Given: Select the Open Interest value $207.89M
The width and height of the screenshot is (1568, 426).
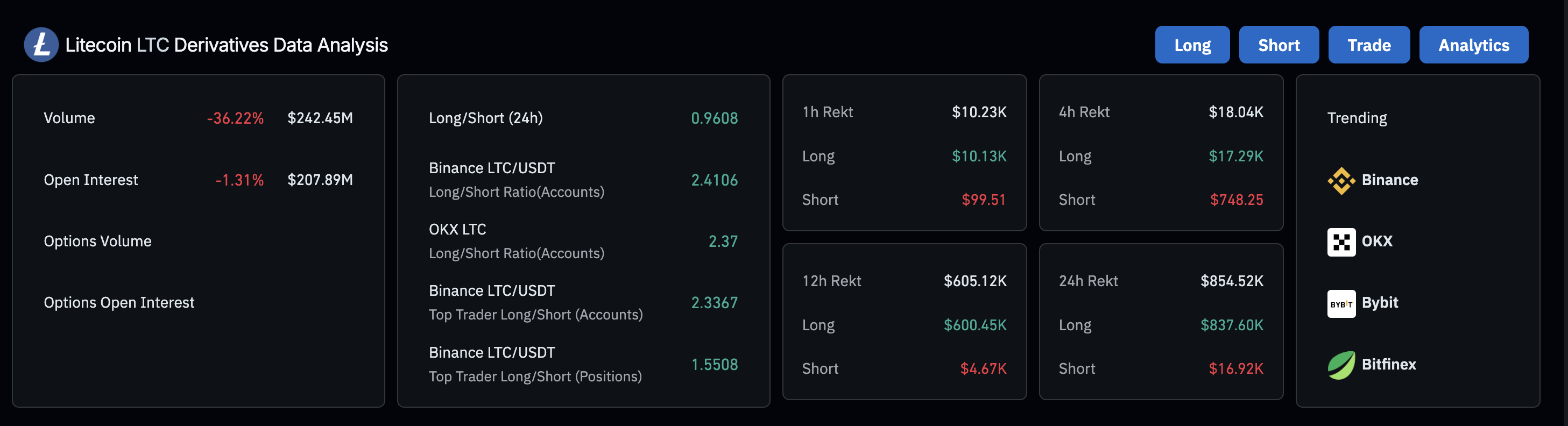Looking at the screenshot, I should 320,180.
